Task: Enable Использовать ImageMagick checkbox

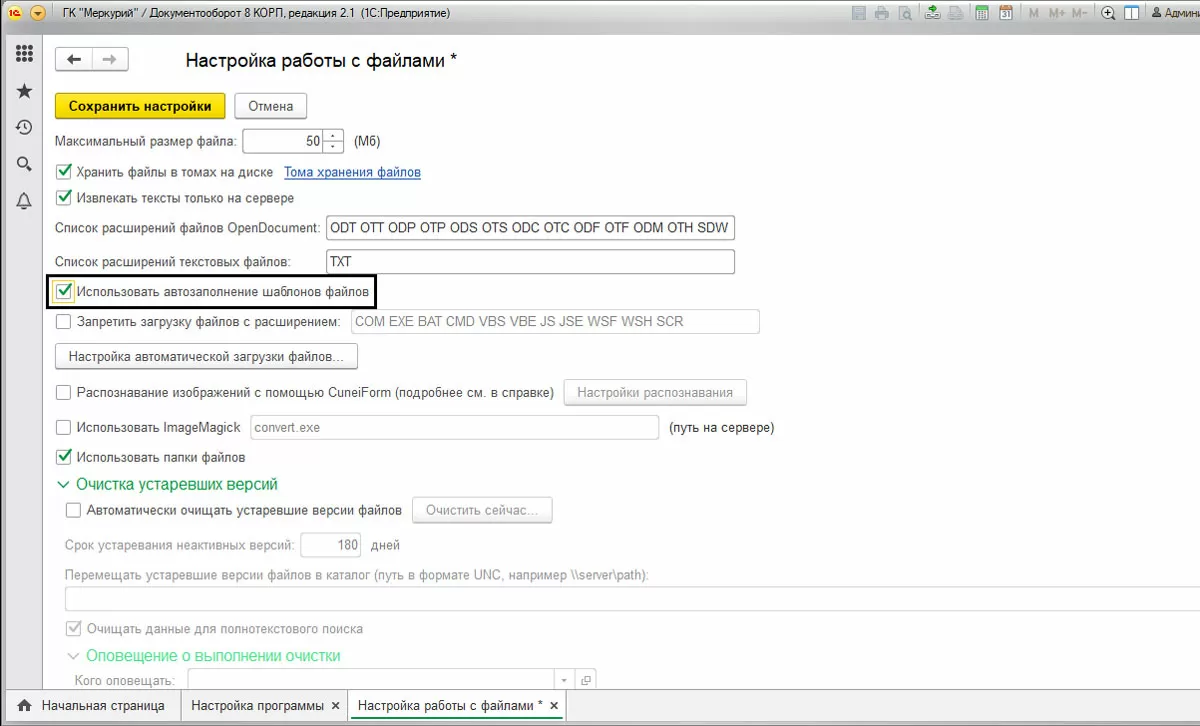Action: [x=64, y=427]
